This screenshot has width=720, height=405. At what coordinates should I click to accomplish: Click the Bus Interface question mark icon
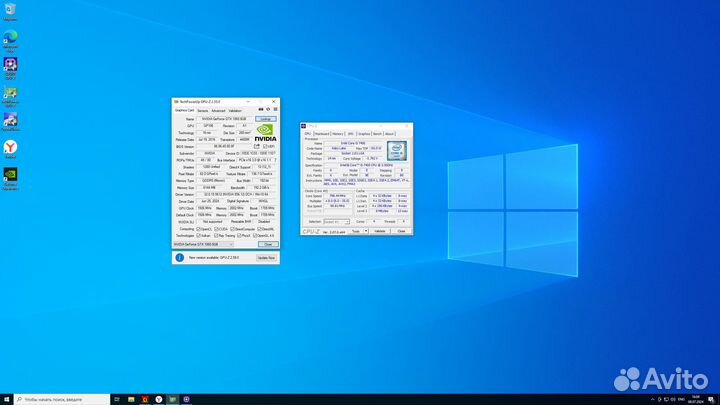click(276, 160)
